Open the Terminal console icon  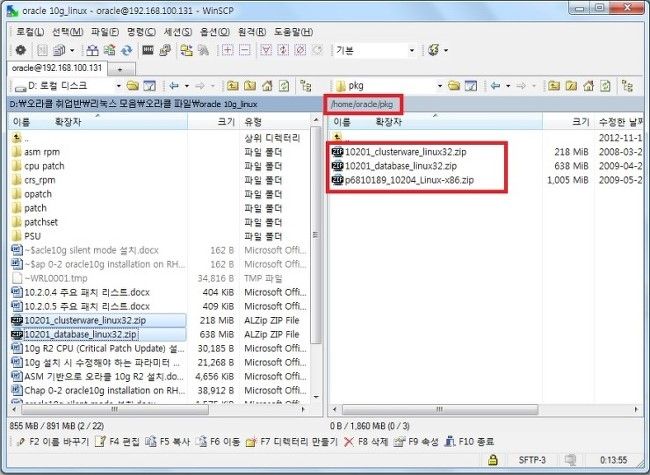pos(148,51)
